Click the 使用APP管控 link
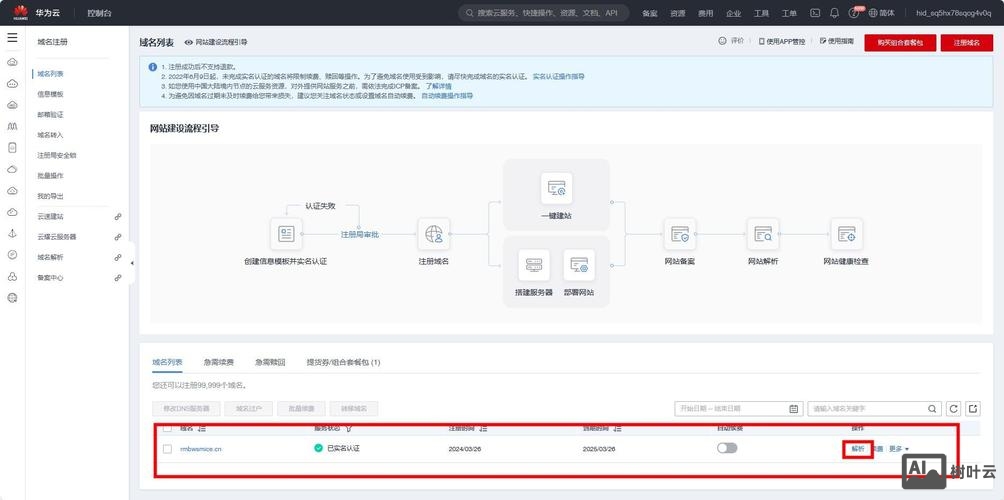Image resolution: width=1004 pixels, height=500 pixels. tap(782, 41)
